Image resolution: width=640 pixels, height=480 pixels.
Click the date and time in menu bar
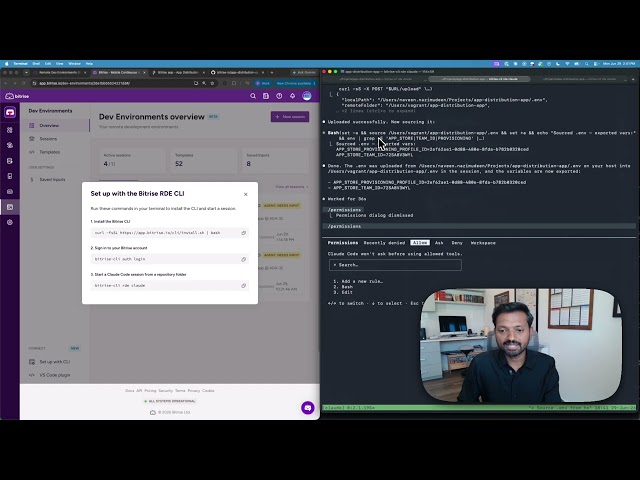click(619, 64)
